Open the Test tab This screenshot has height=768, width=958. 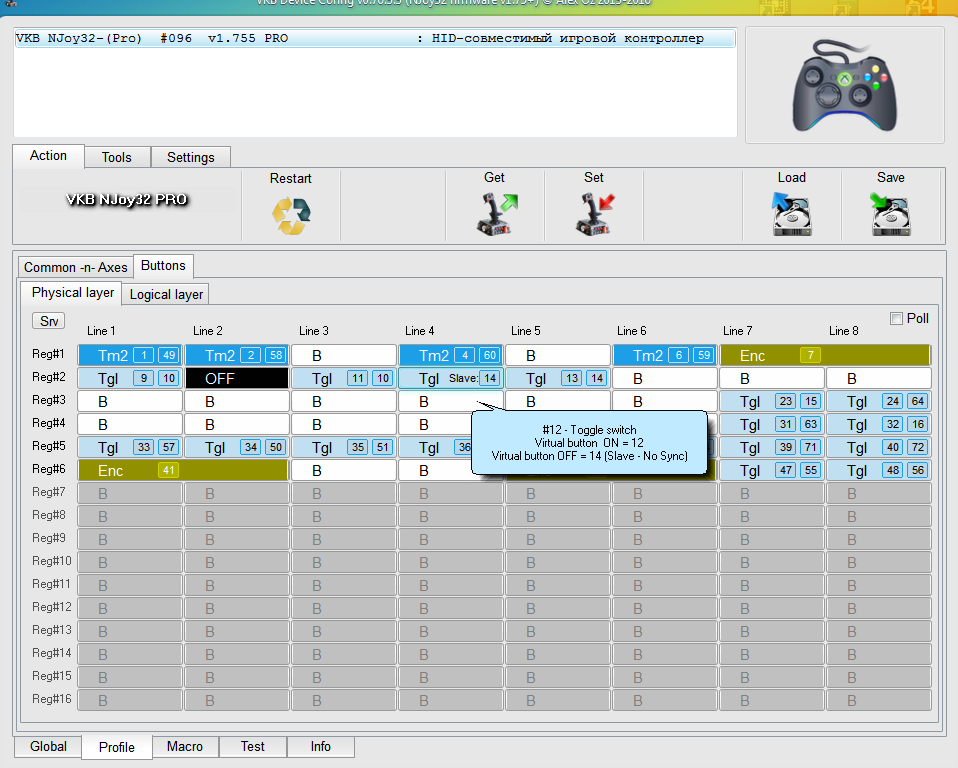(x=252, y=747)
